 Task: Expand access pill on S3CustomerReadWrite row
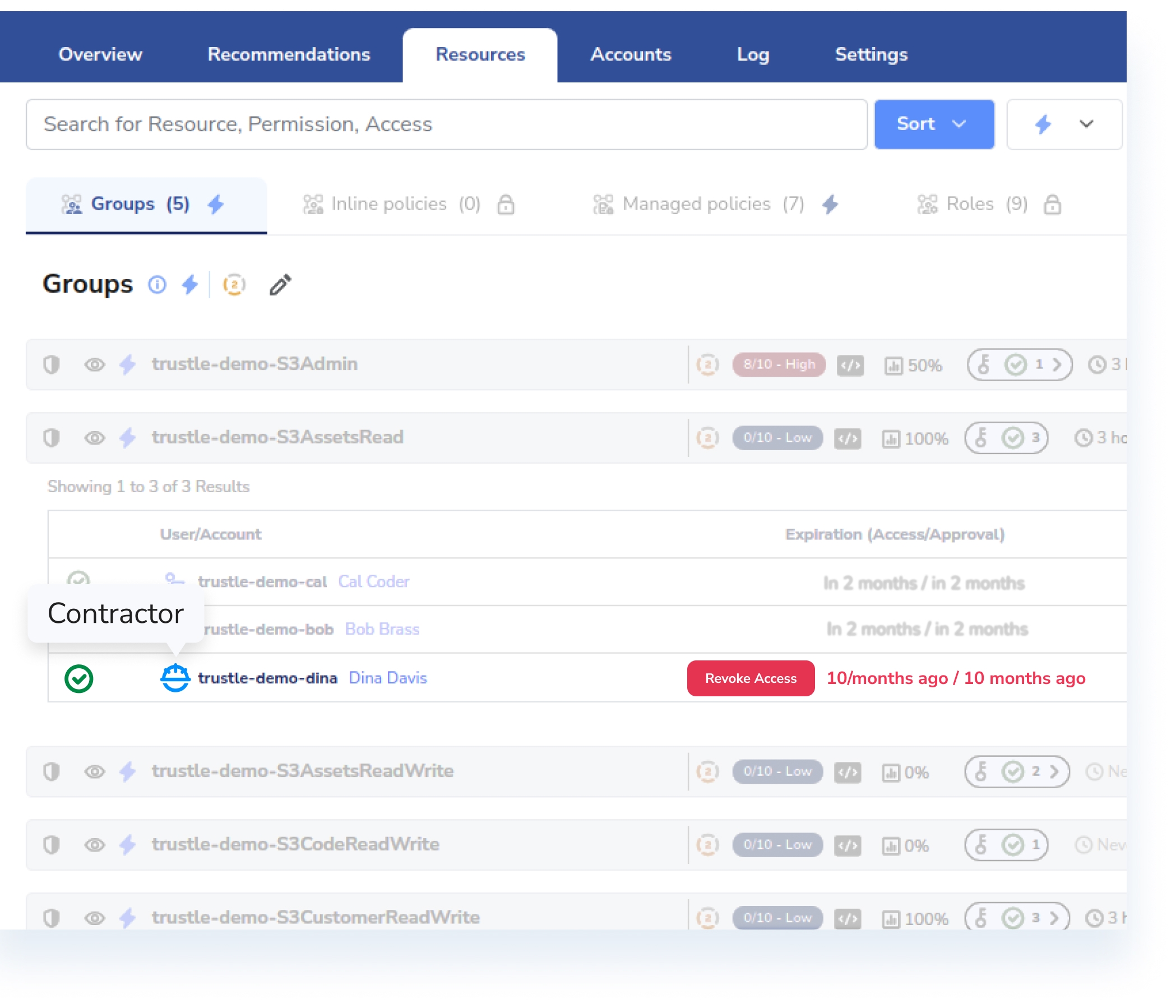tap(1017, 917)
